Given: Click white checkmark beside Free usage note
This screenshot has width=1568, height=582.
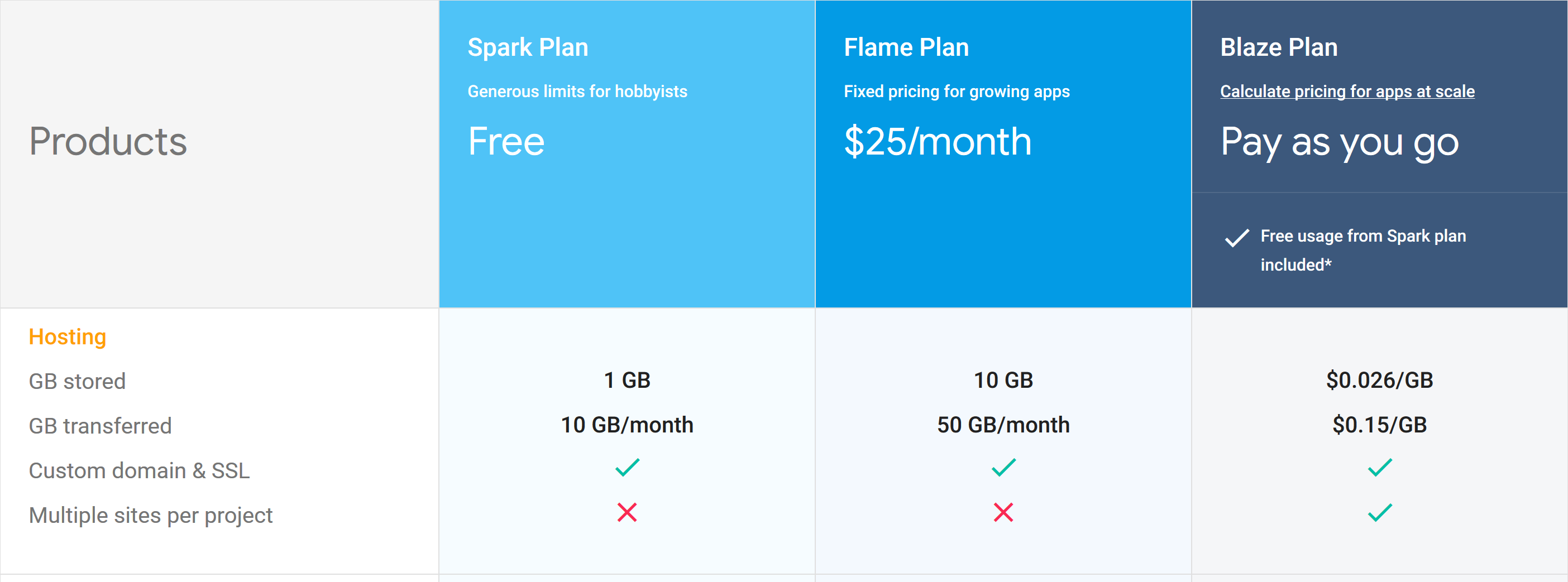Looking at the screenshot, I should pyautogui.click(x=1237, y=238).
